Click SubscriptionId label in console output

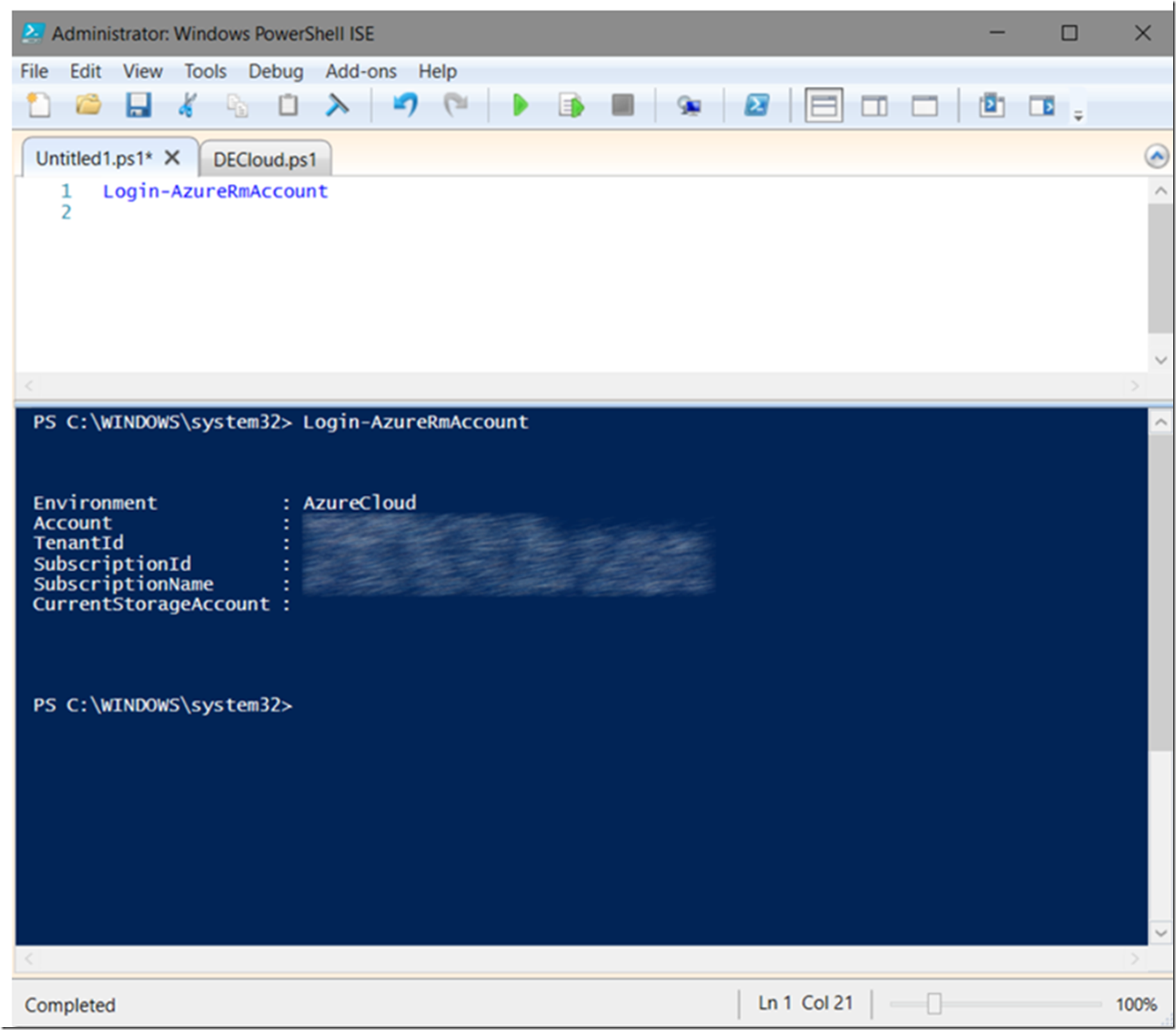112,563
